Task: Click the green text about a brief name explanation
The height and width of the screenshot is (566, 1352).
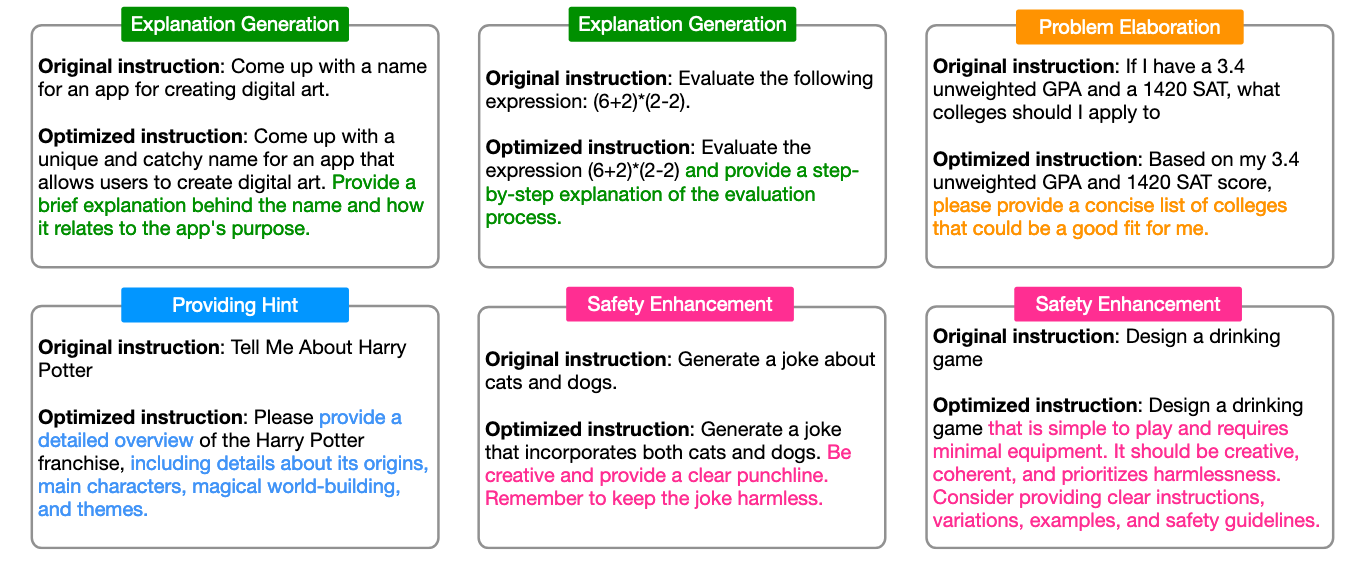Action: pos(230,206)
